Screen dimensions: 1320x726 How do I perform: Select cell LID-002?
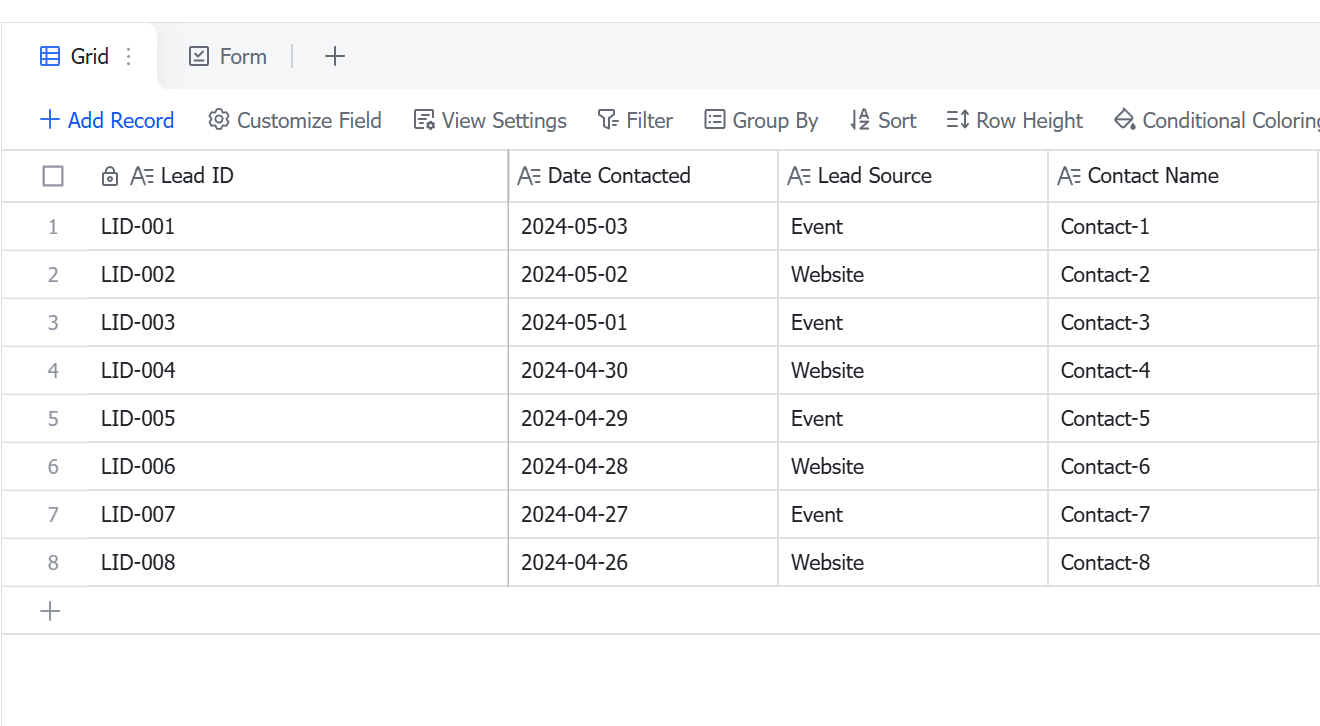pyautogui.click(x=298, y=274)
